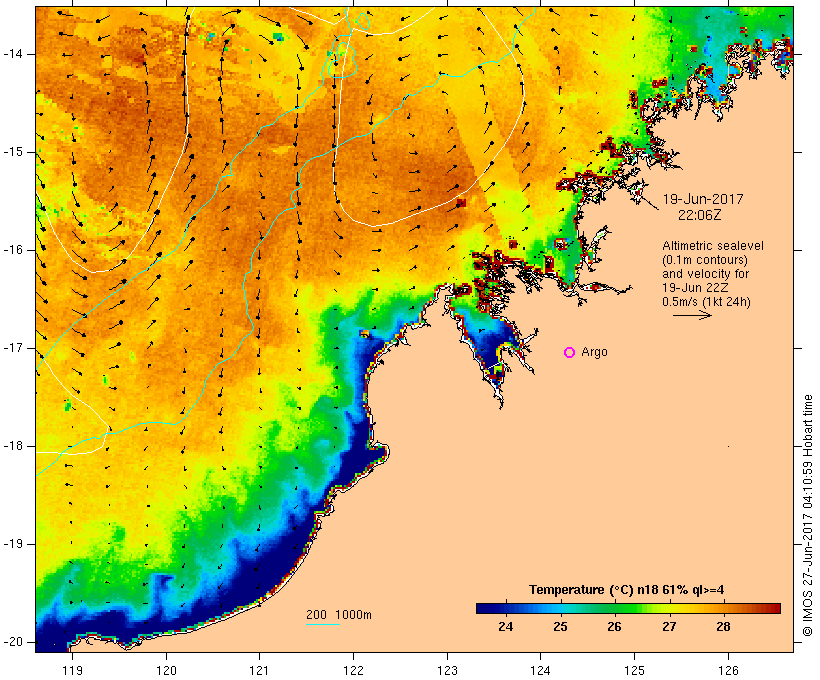
Task: Click the dark blue end of temperature colorbar
Action: (484, 608)
